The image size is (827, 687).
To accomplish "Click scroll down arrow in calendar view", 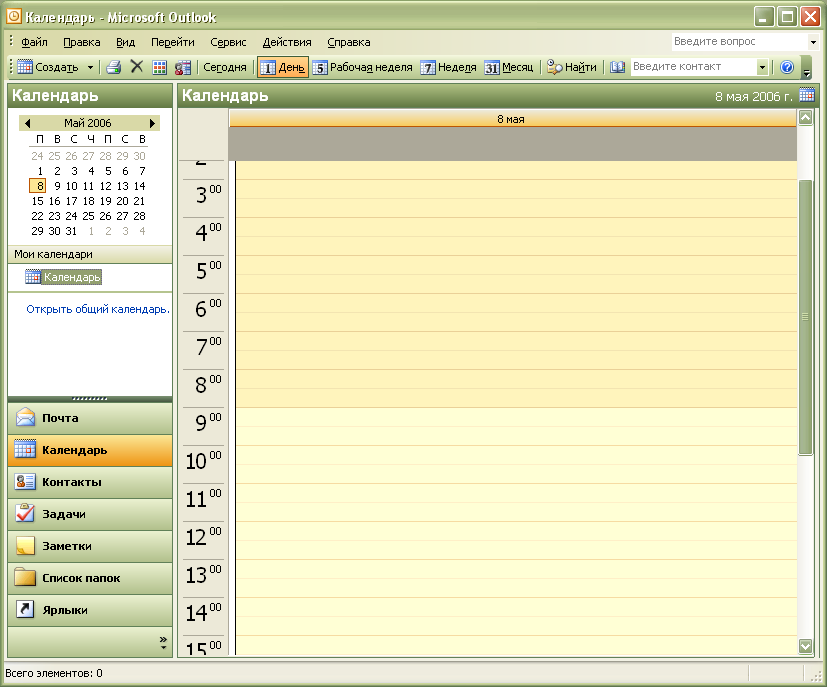I will (805, 646).
